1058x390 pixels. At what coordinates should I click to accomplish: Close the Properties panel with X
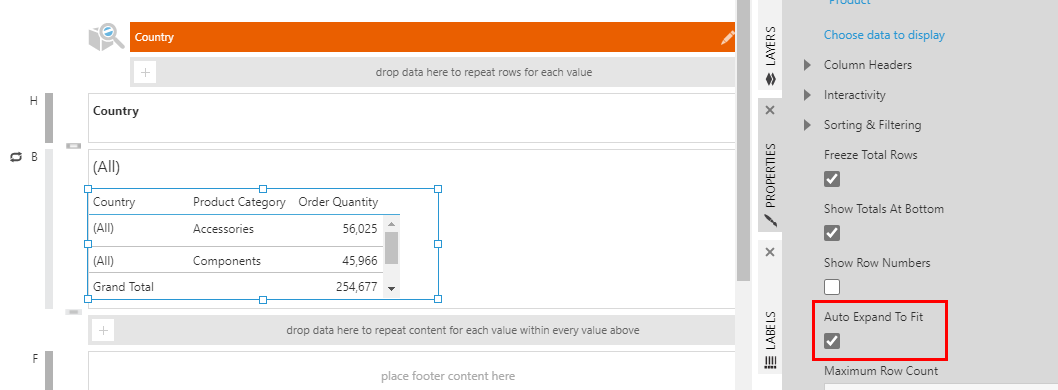point(771,109)
